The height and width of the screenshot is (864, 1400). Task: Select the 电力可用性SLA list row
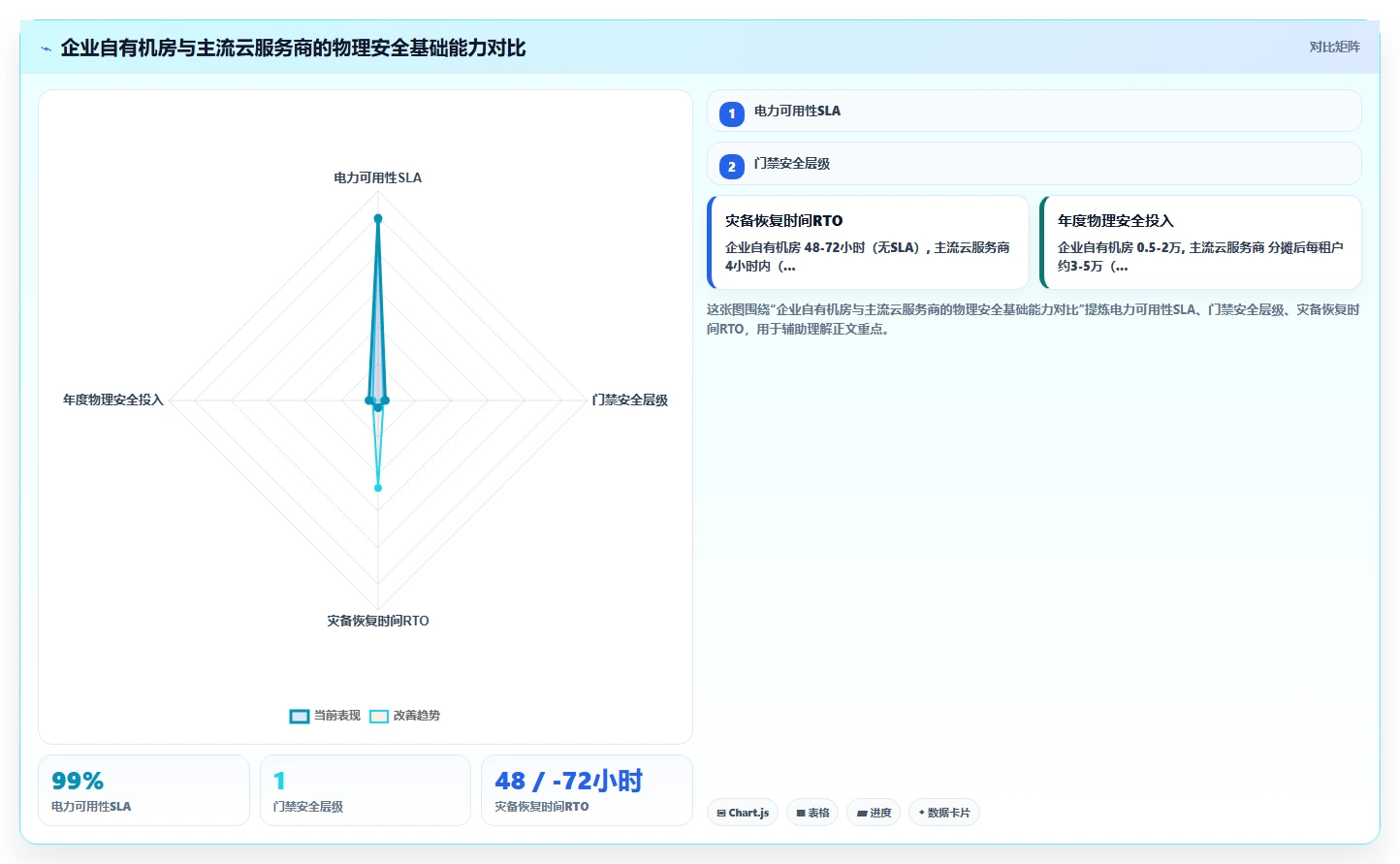point(1034,111)
